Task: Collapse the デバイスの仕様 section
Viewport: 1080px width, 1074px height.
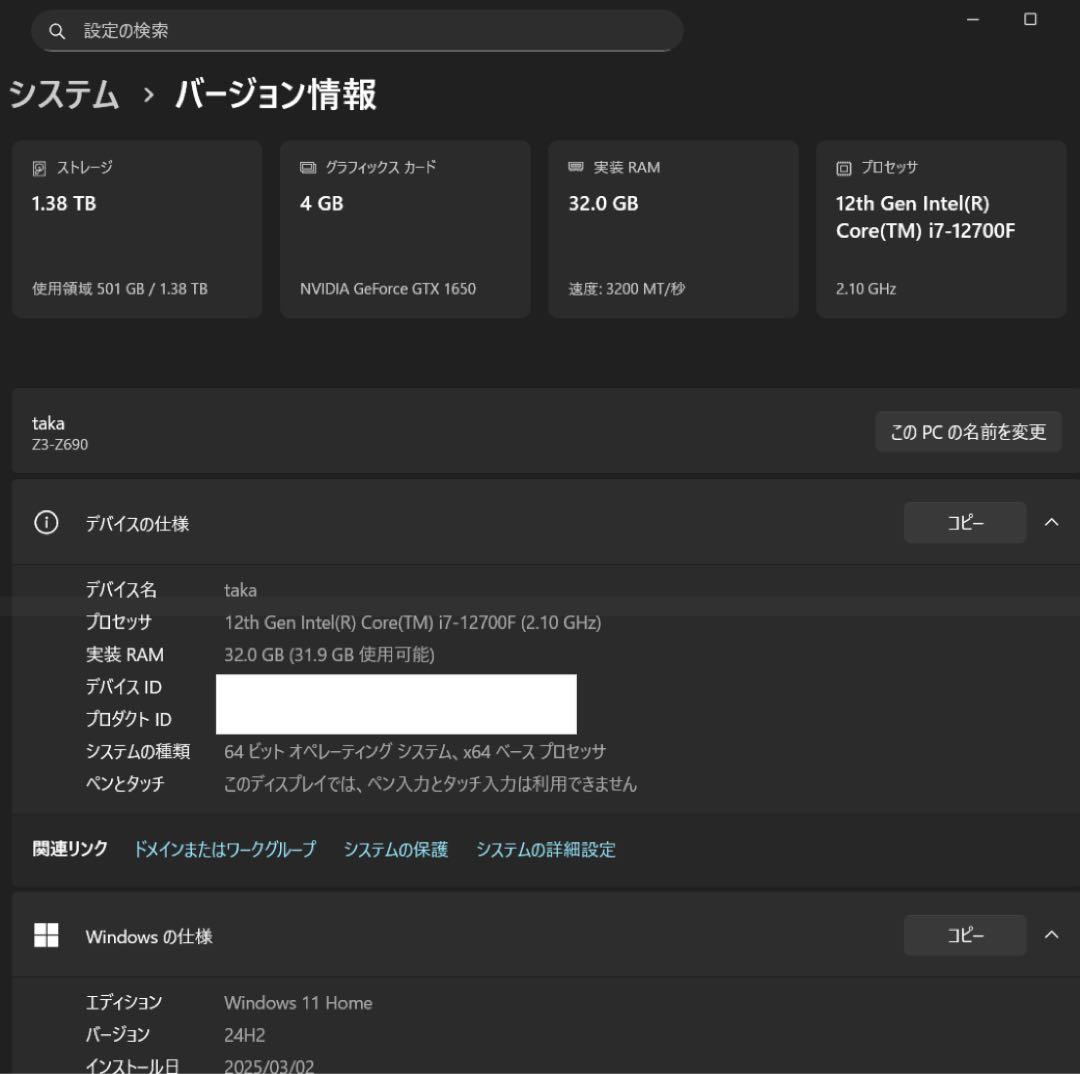Action: pyautogui.click(x=1052, y=522)
